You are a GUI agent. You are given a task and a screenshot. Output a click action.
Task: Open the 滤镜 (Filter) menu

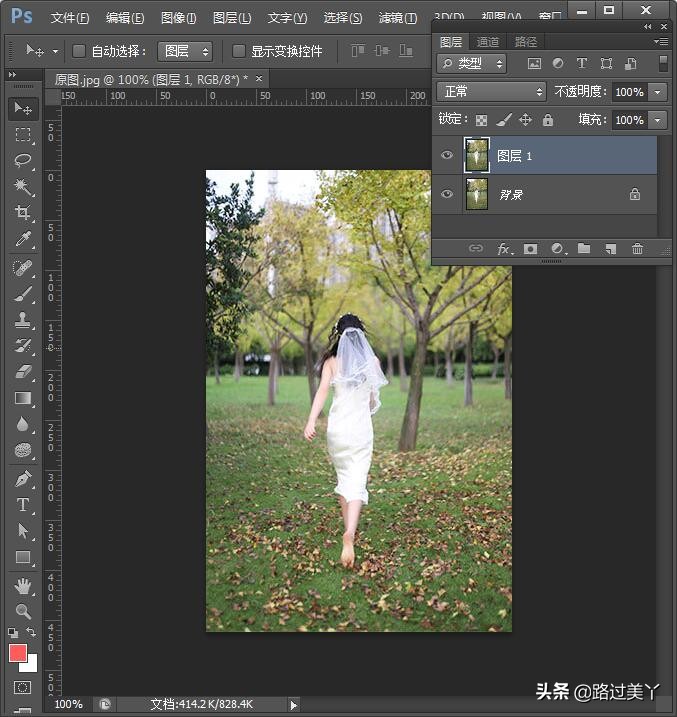point(398,18)
